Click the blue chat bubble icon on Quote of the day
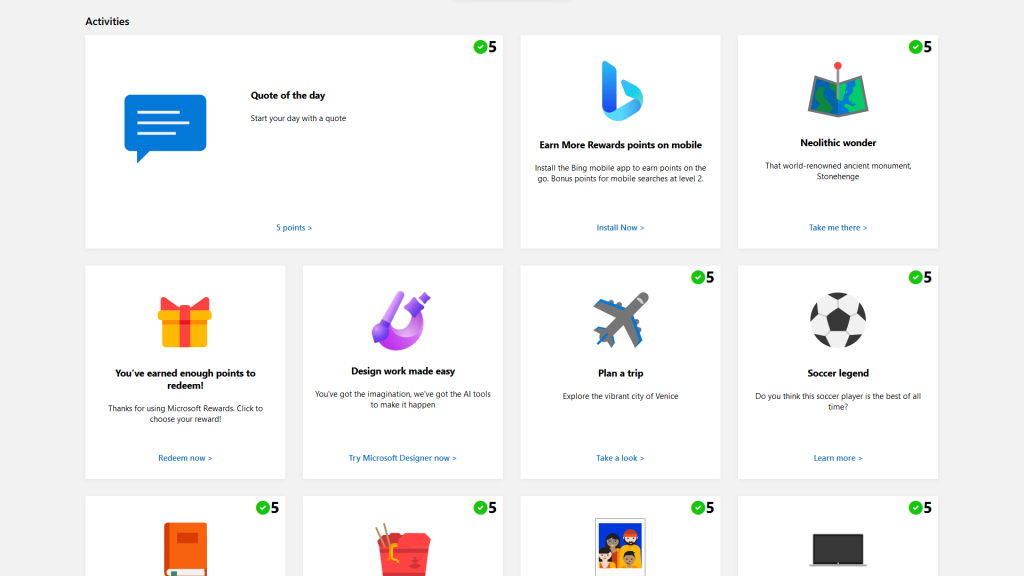This screenshot has height=576, width=1024. point(165,127)
